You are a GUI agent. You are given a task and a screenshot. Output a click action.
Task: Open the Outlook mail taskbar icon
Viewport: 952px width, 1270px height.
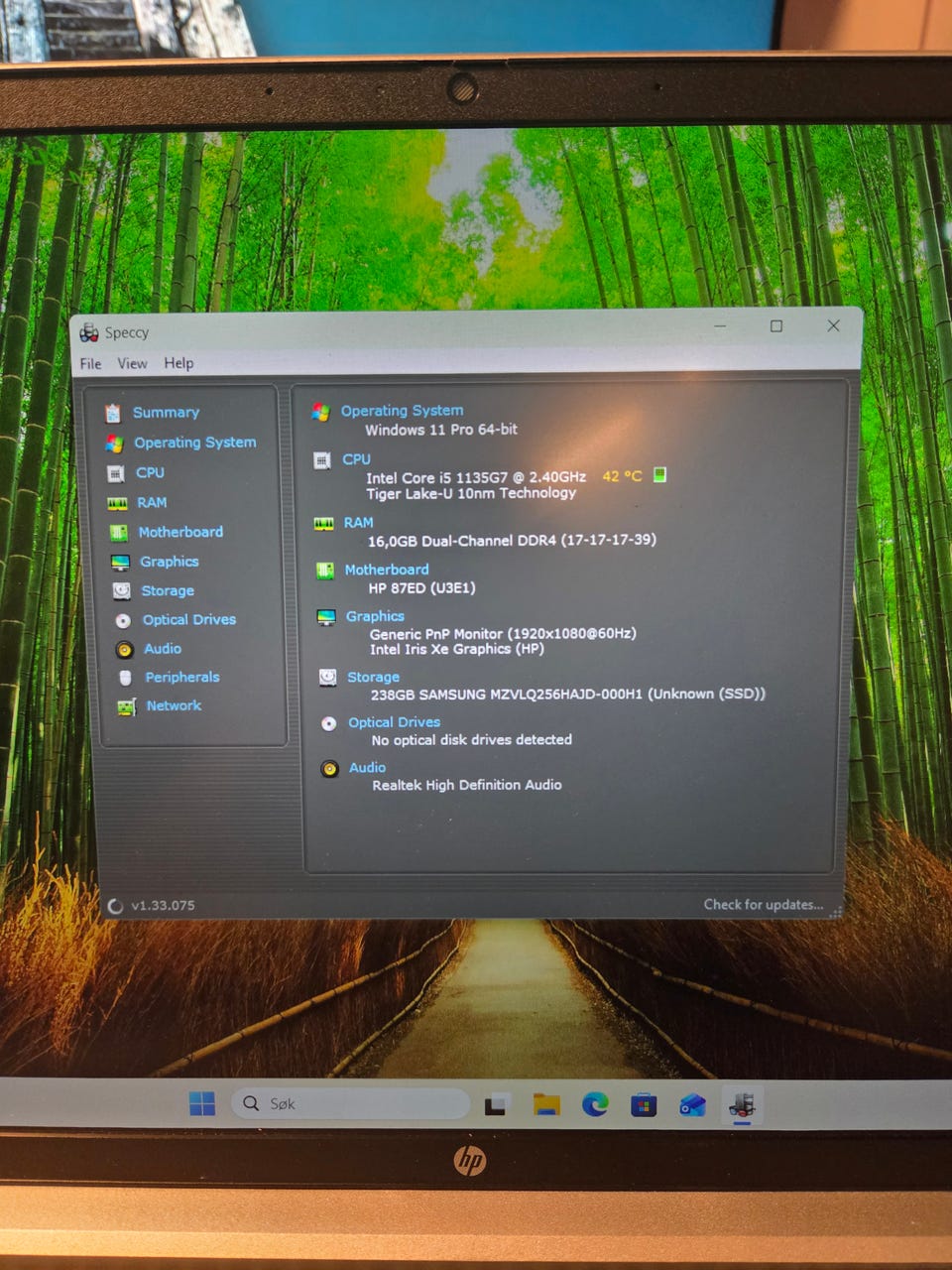pos(692,1104)
